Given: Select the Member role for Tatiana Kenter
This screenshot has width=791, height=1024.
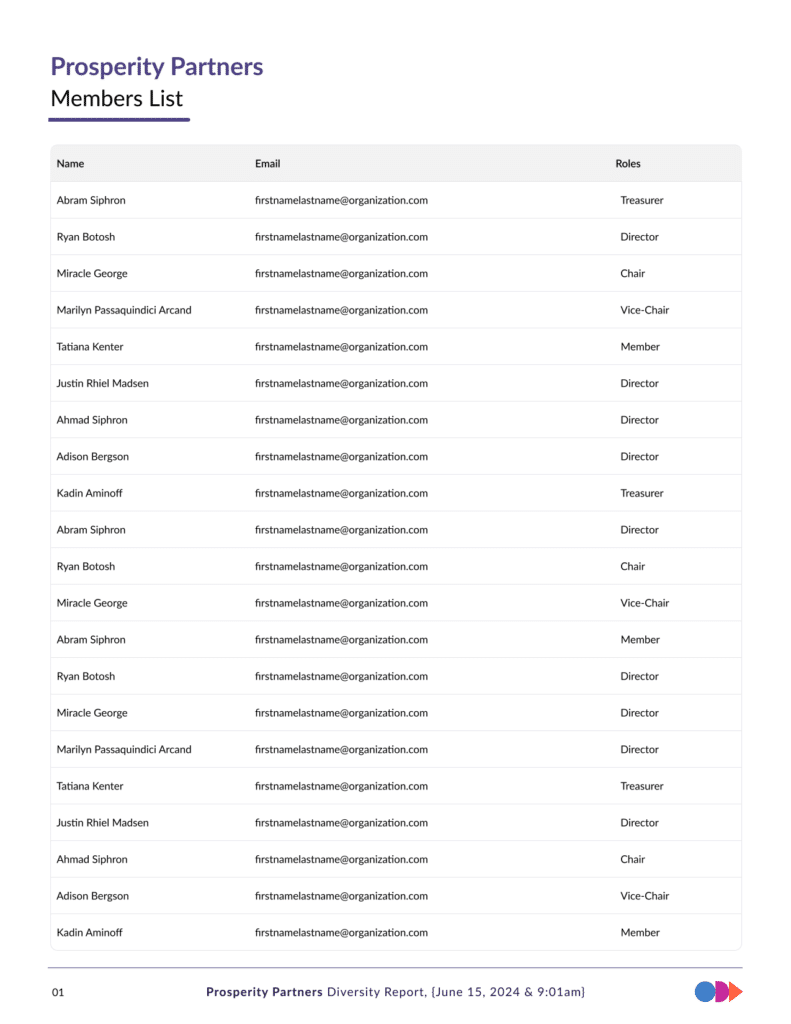Looking at the screenshot, I should 640,347.
